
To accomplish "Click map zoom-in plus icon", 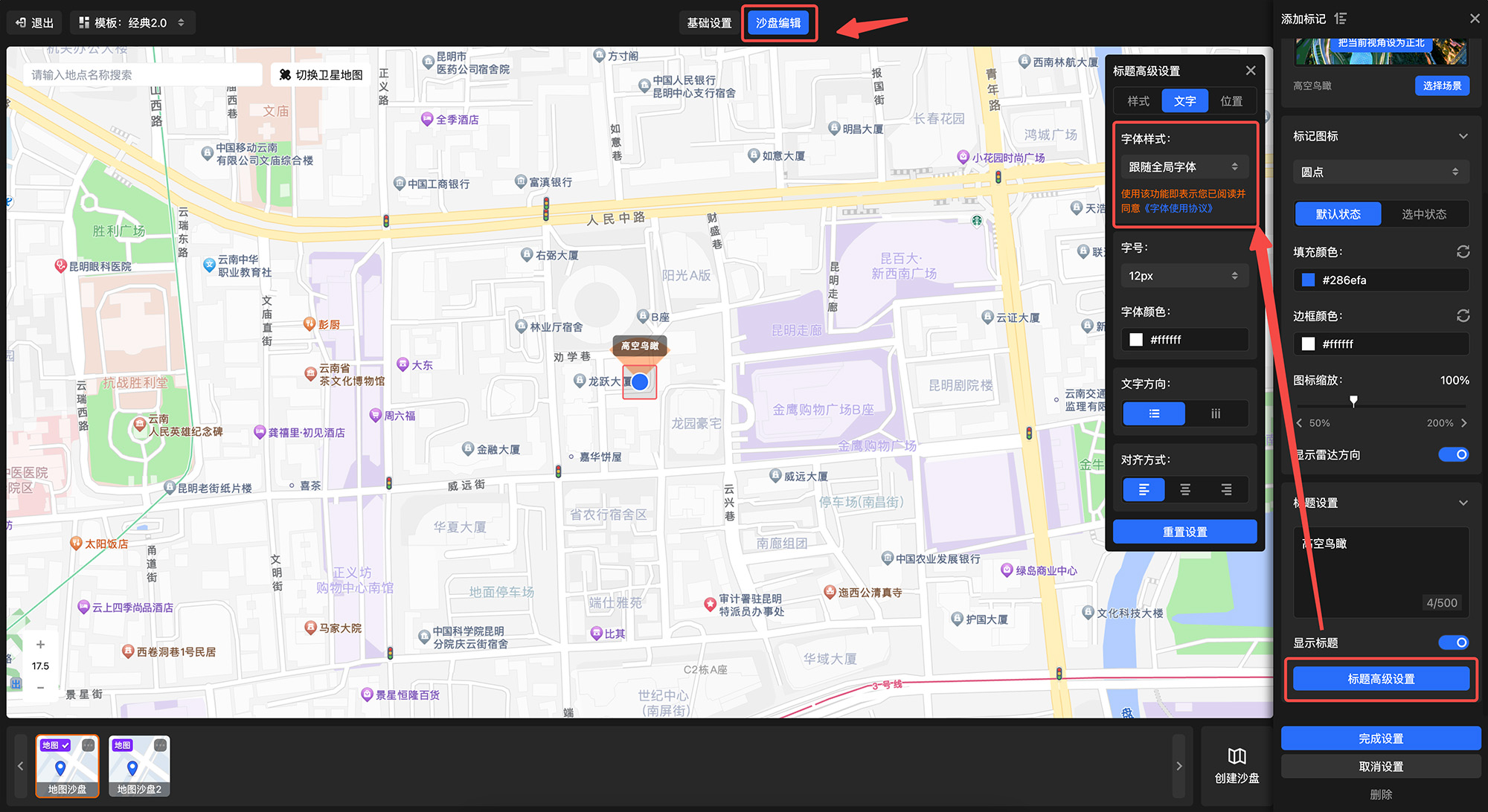I will point(41,644).
